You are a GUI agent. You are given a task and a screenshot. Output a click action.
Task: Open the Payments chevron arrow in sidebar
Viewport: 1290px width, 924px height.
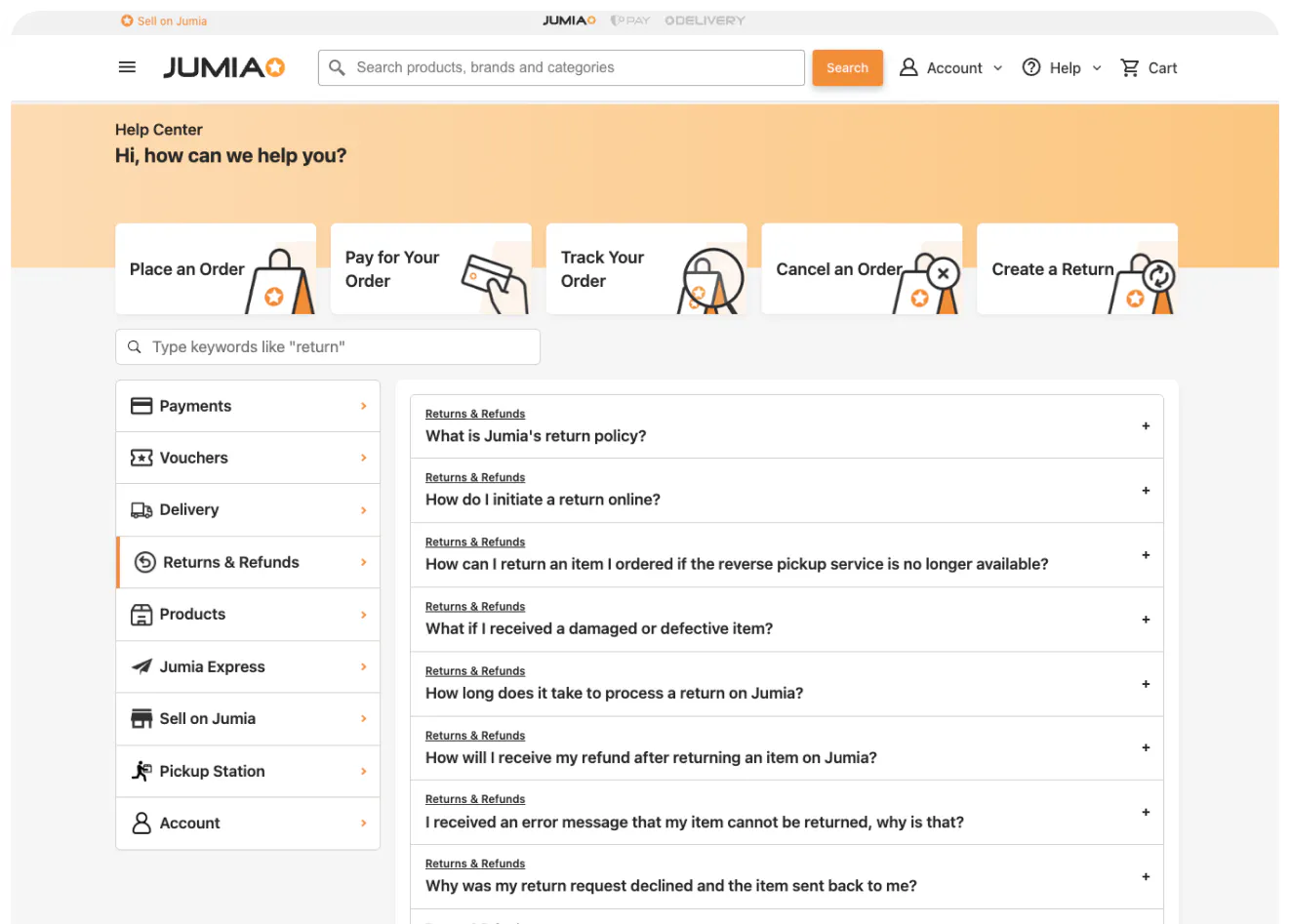(364, 406)
